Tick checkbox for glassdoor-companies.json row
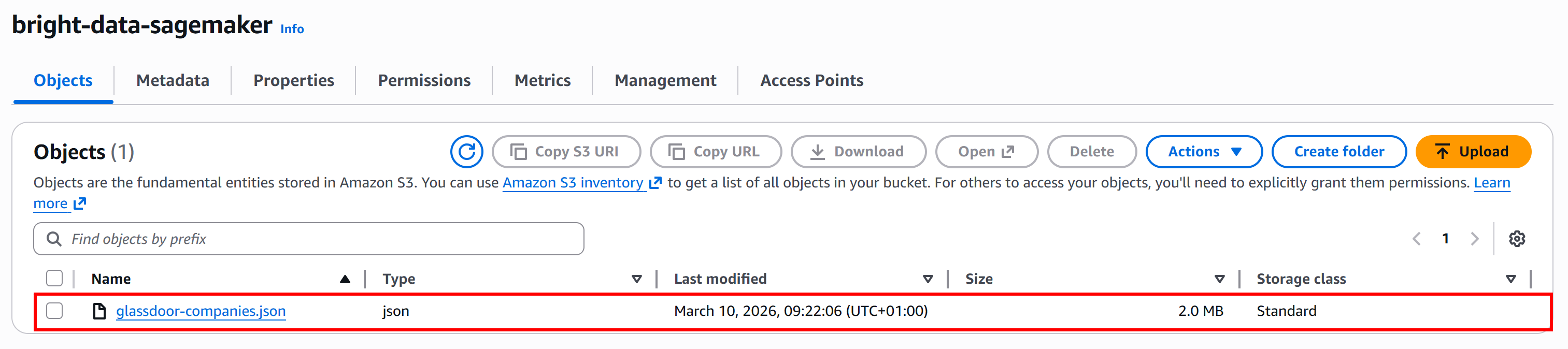Screen dimensions: 1568x349 coord(54,311)
